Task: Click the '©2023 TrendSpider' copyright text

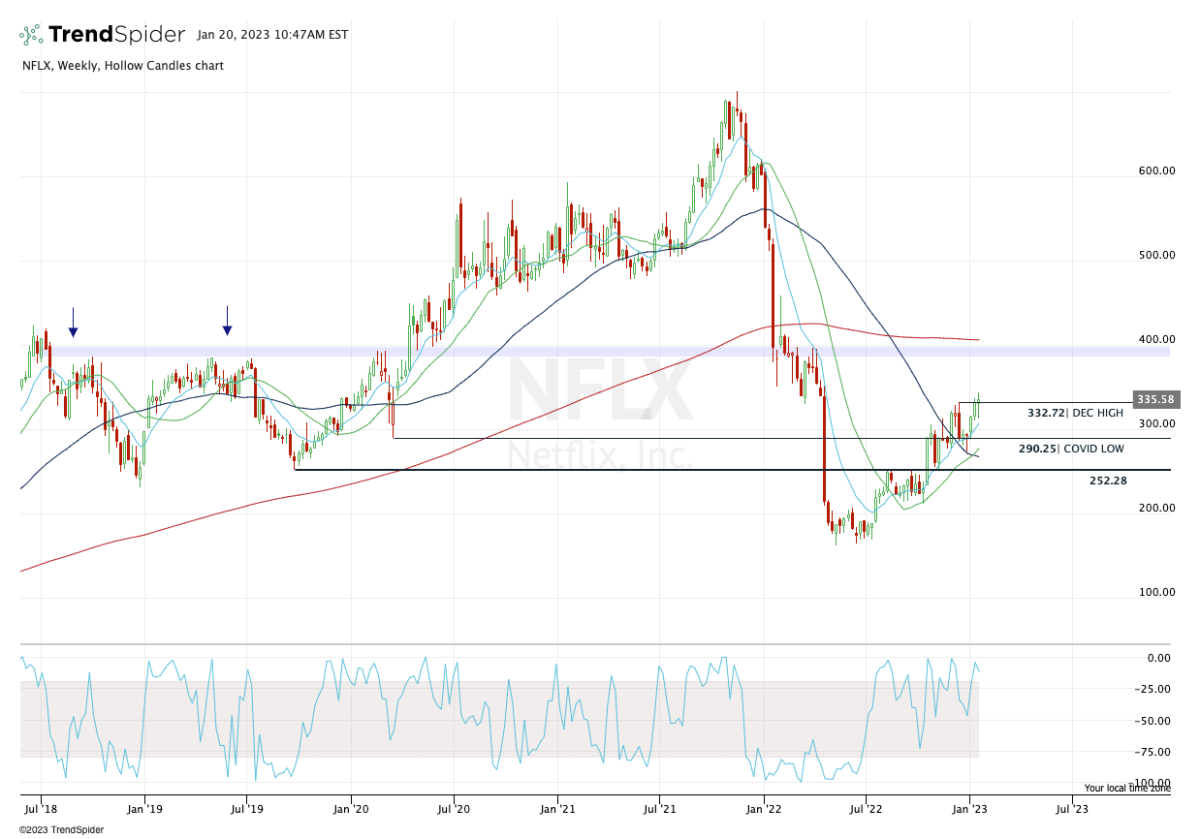Action: point(61,829)
